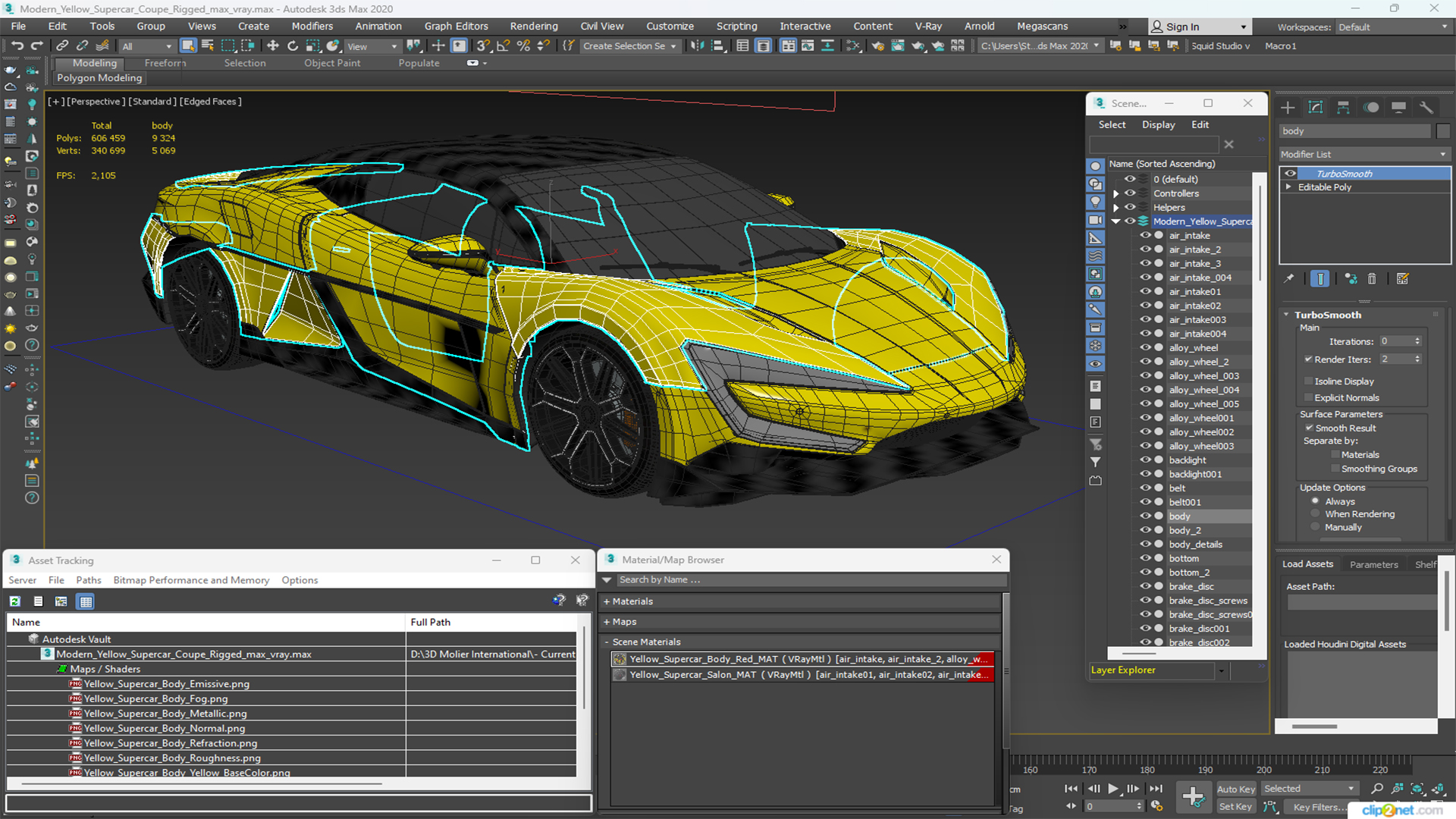
Task: Hide the Controllers layer via eye icon
Action: tap(1130, 193)
